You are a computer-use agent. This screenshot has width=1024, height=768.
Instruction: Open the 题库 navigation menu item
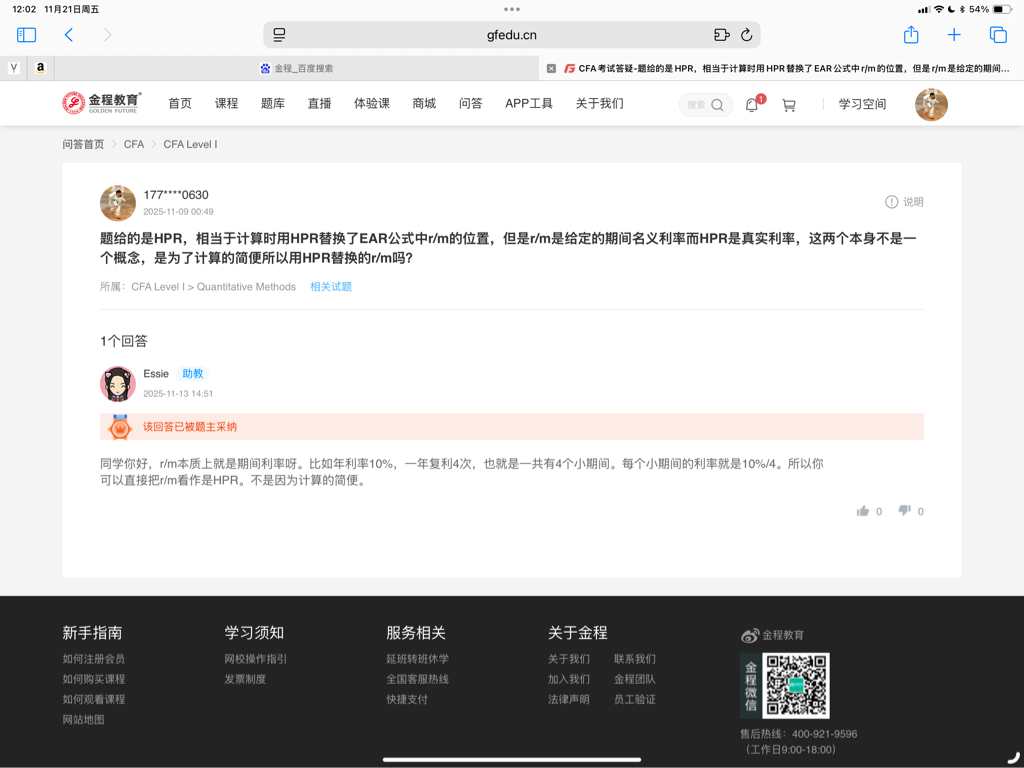(x=273, y=104)
